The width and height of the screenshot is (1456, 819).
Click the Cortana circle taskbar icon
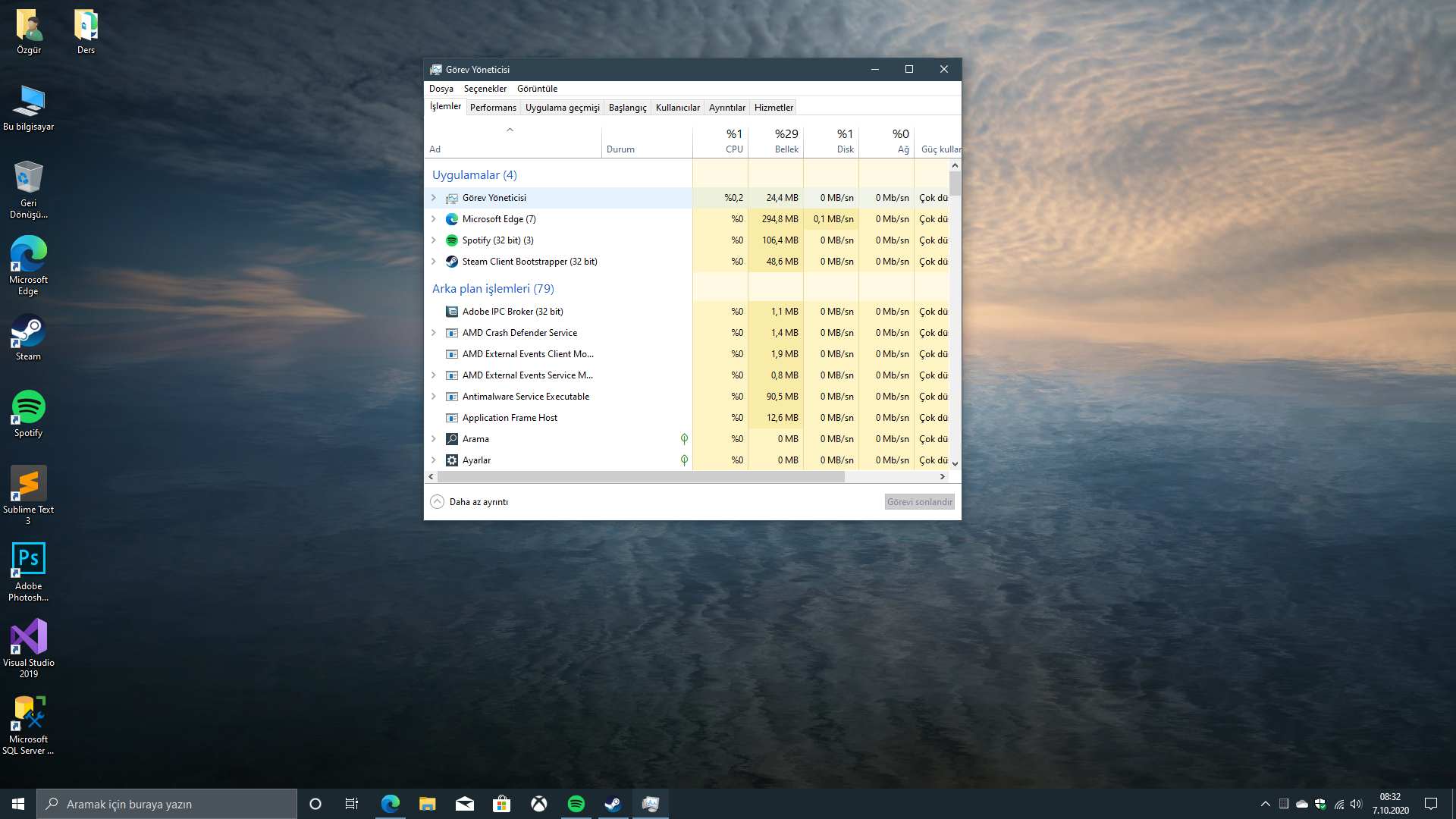(315, 804)
